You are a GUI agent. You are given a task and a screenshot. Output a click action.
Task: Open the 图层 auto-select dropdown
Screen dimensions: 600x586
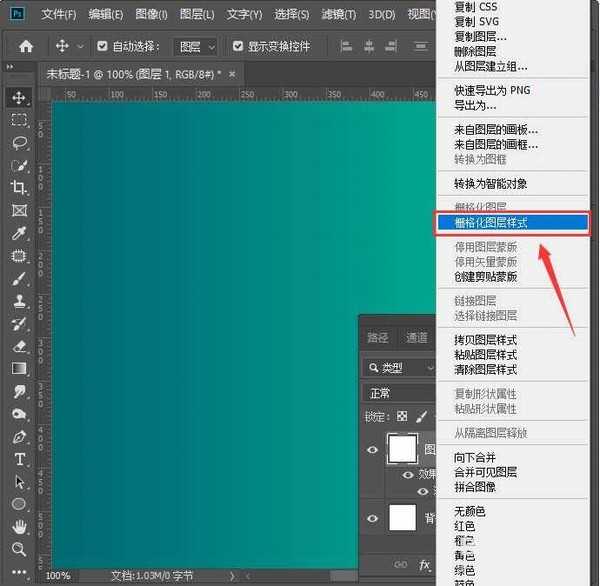click(196, 46)
